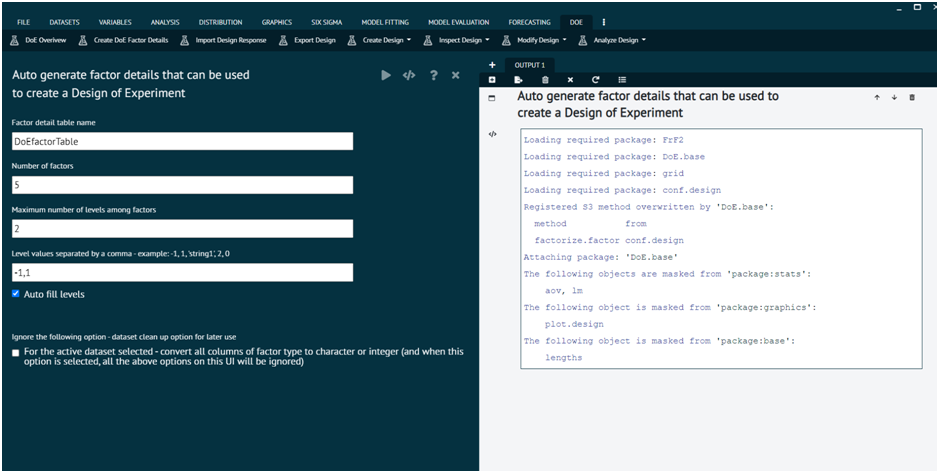Screen dimensions: 939x473
Task: Open the FORECASTING menu
Action: (x=529, y=22)
